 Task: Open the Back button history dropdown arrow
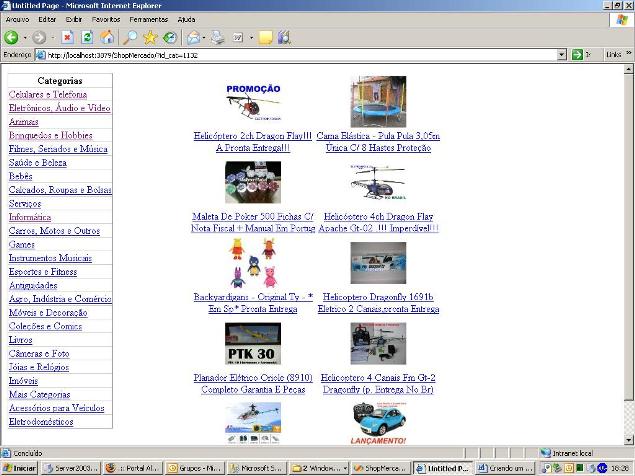(x=26, y=37)
